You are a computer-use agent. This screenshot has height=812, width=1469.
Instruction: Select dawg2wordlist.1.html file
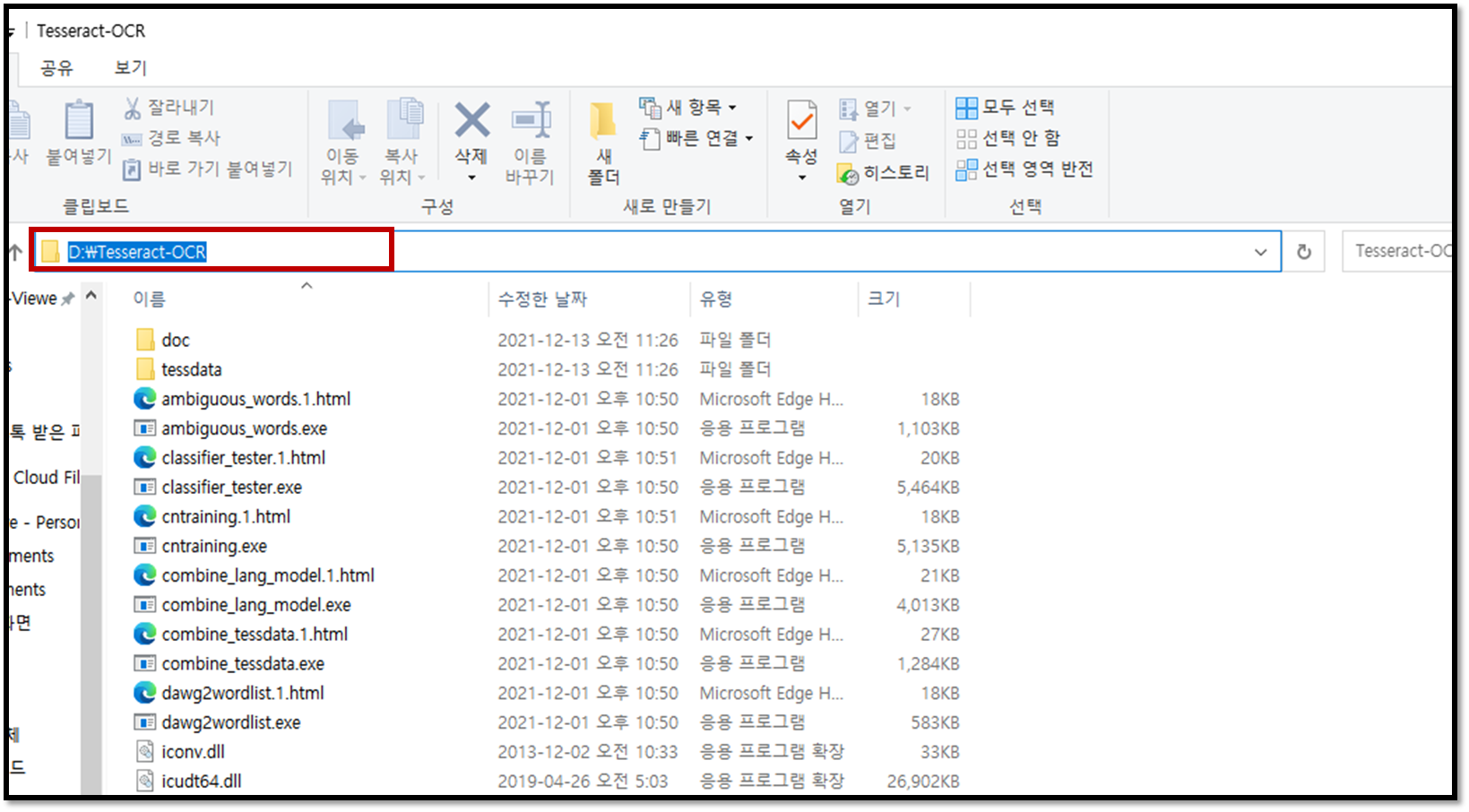point(243,693)
